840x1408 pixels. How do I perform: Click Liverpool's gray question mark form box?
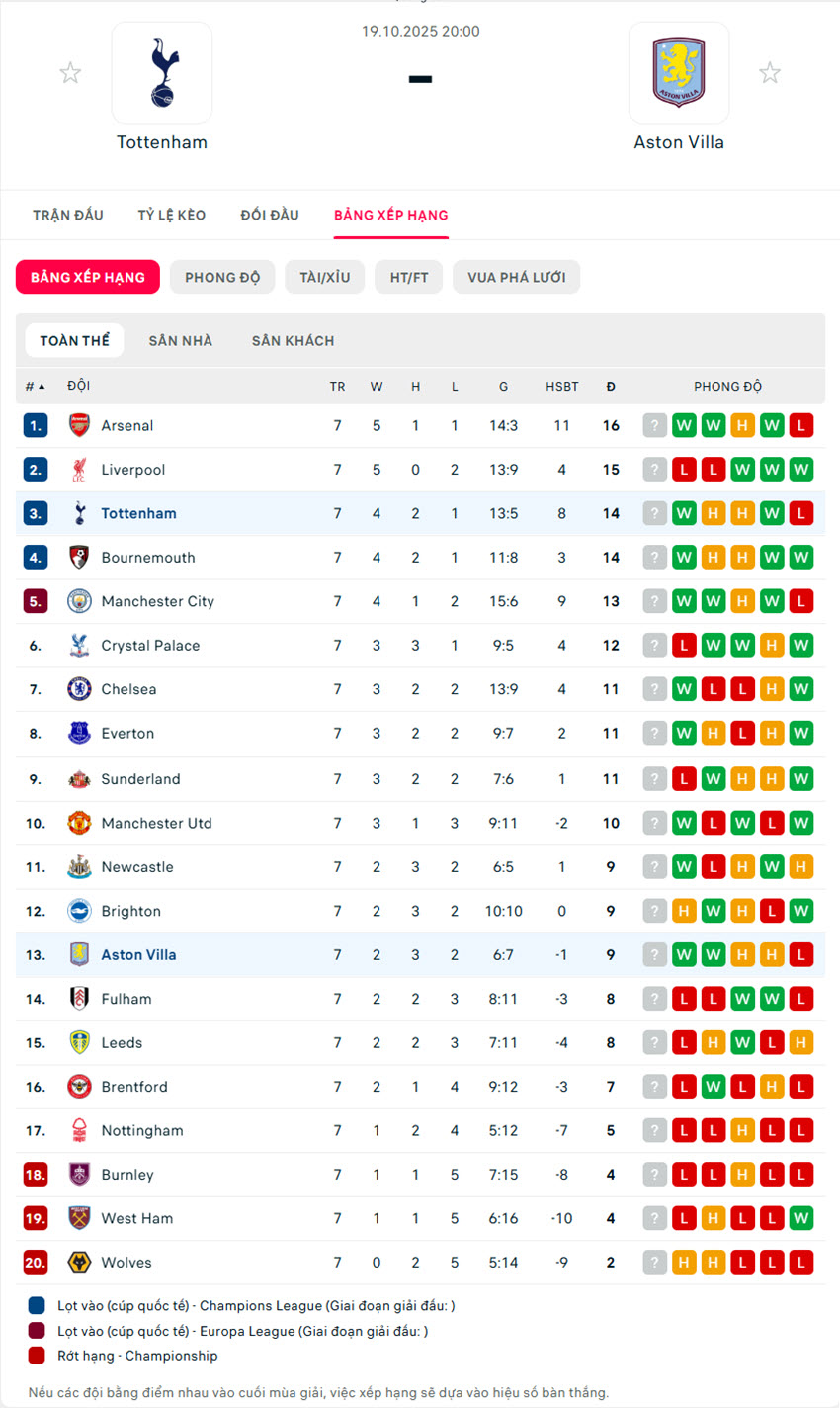click(x=654, y=470)
